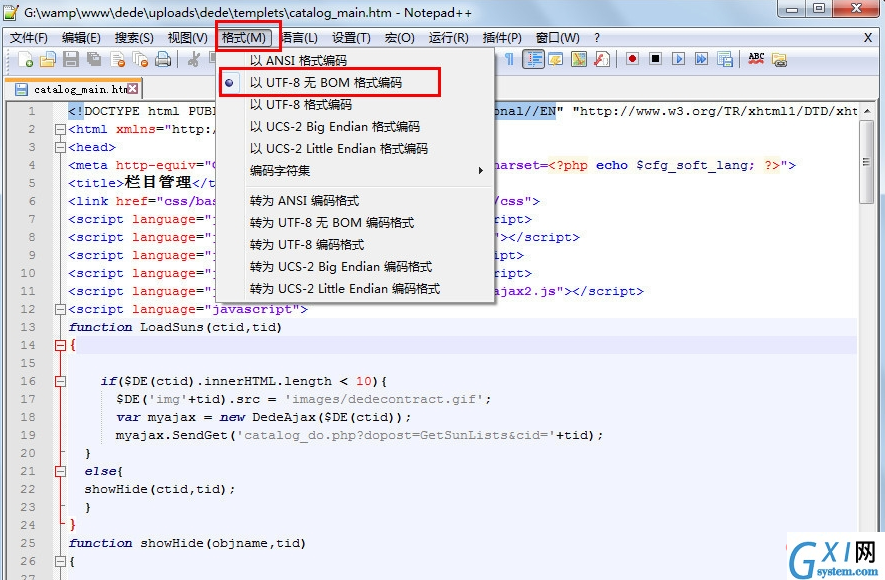
Task: Save the recorded macro
Action: [x=725, y=59]
